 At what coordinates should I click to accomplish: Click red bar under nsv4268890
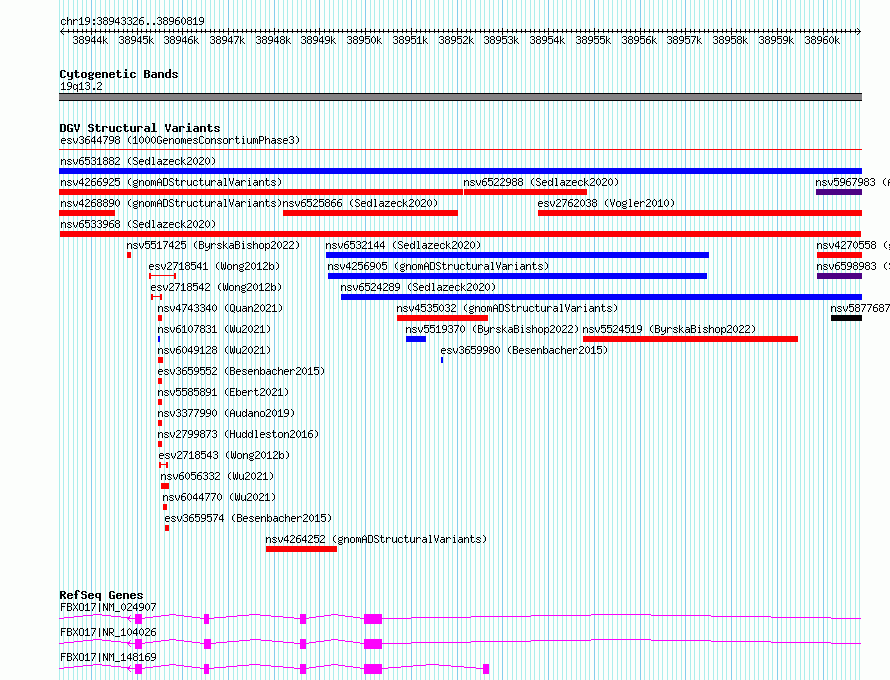(x=87, y=213)
